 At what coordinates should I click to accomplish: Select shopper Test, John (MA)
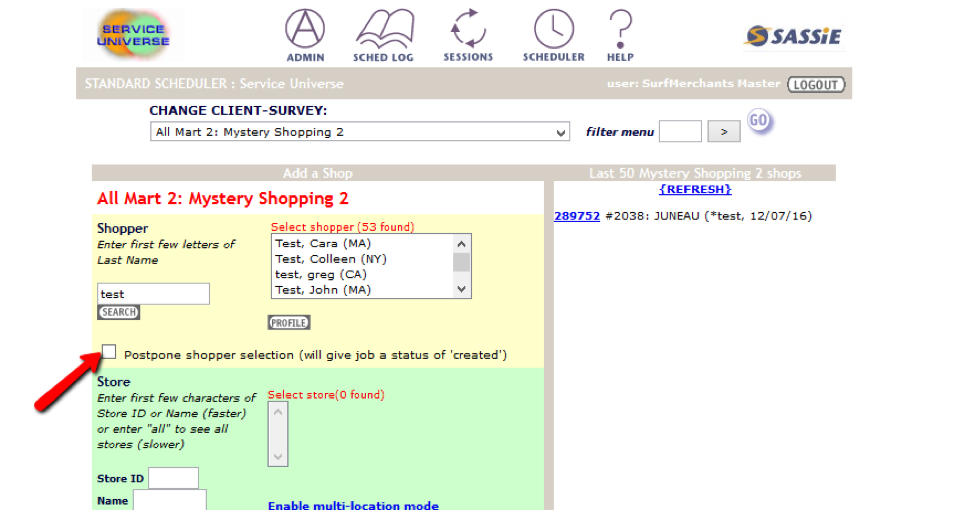[x=323, y=290]
